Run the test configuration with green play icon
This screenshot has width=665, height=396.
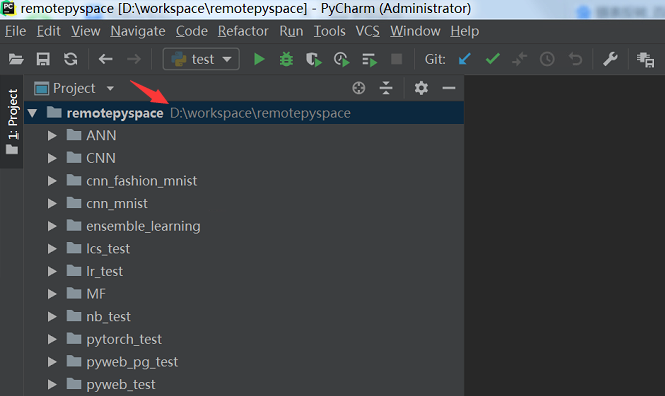click(259, 59)
